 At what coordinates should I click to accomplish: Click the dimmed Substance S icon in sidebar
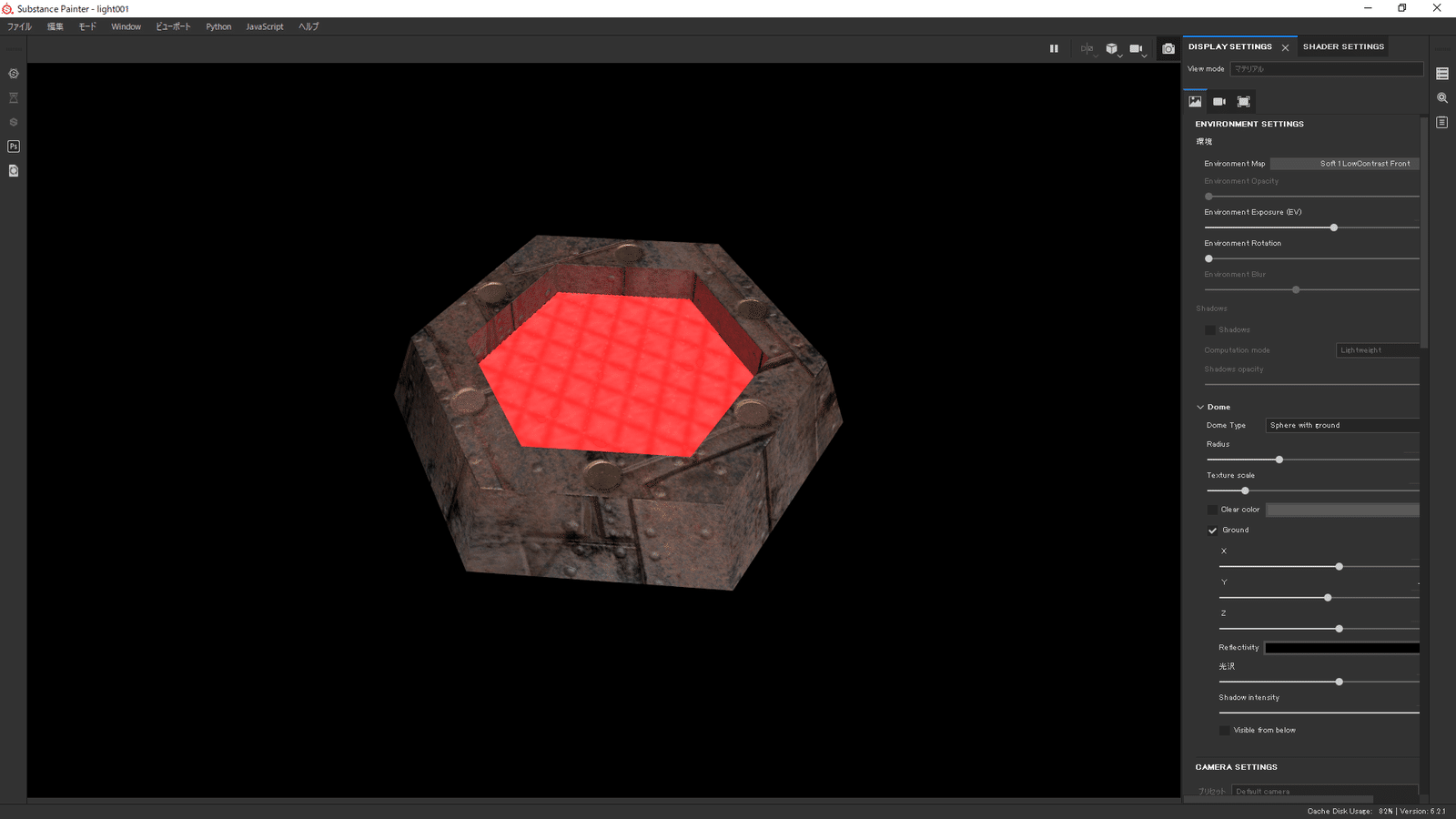[14, 122]
